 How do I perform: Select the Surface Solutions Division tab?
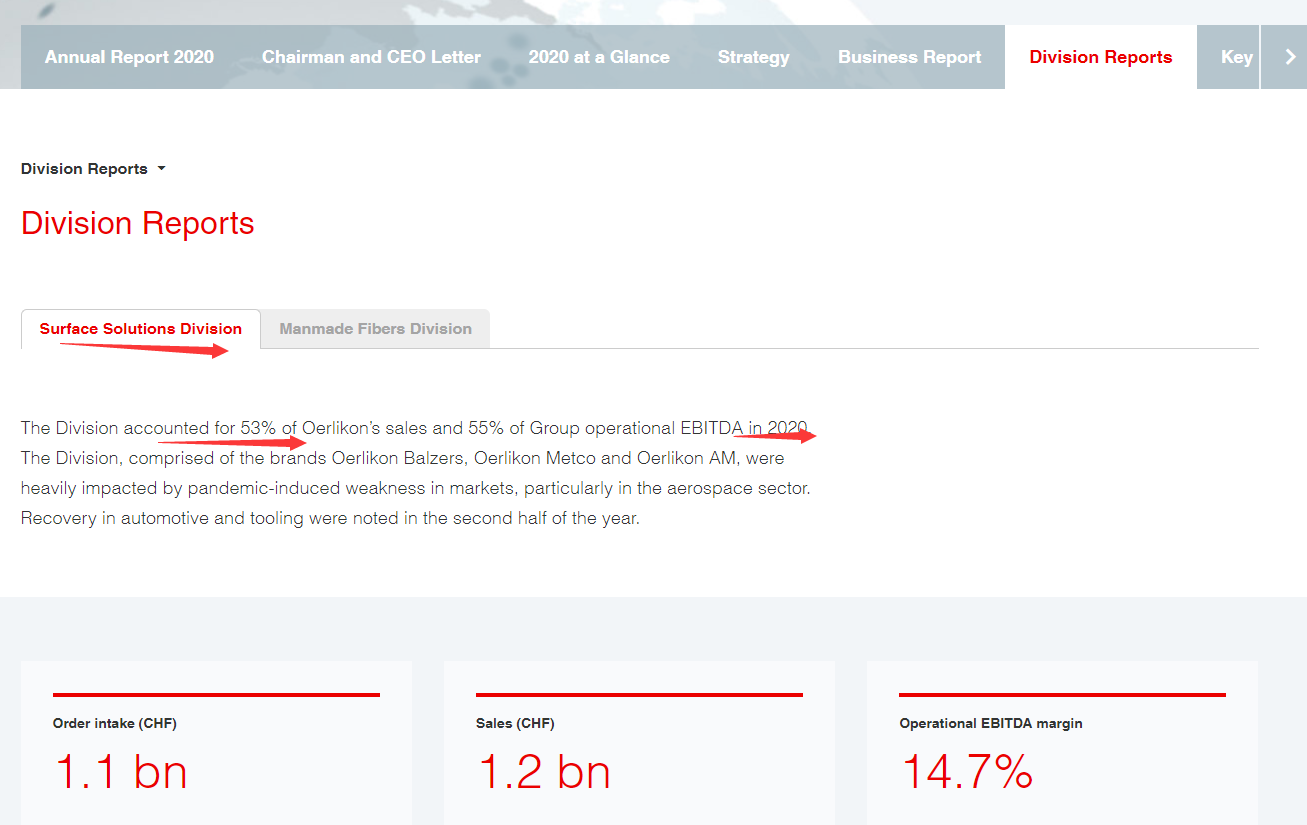point(141,329)
